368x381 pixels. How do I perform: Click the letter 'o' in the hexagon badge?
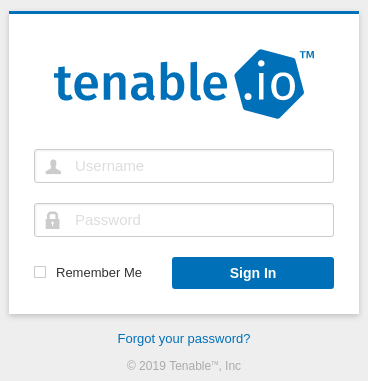283,86
